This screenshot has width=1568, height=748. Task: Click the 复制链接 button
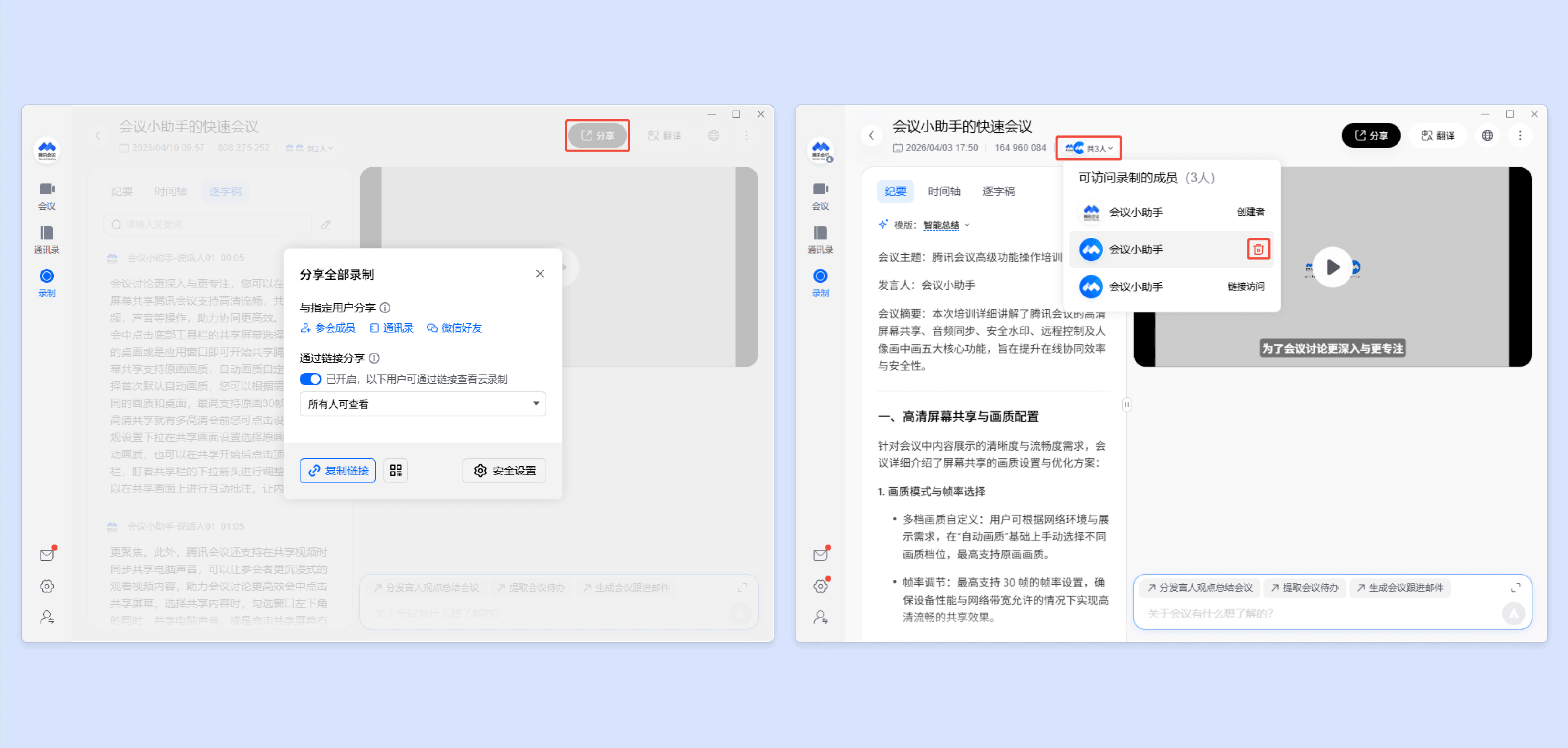(x=338, y=471)
